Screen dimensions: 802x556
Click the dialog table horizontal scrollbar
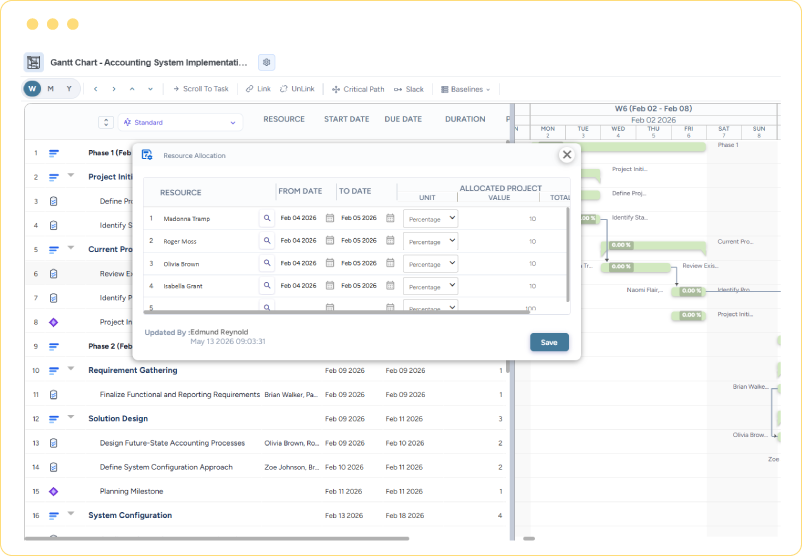337,312
